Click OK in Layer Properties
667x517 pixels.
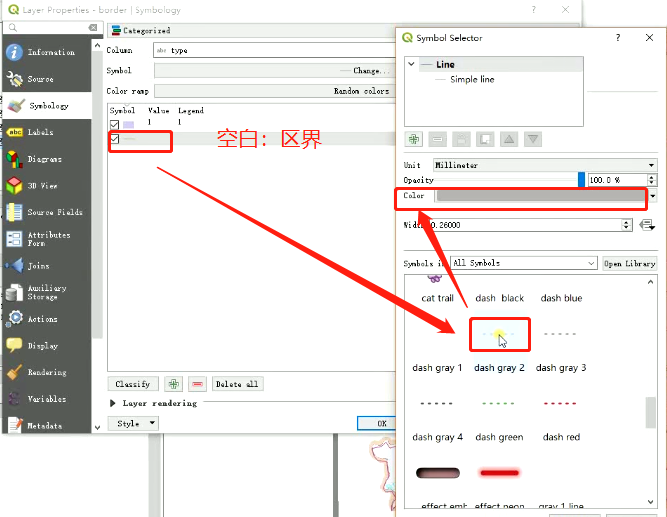tap(376, 423)
